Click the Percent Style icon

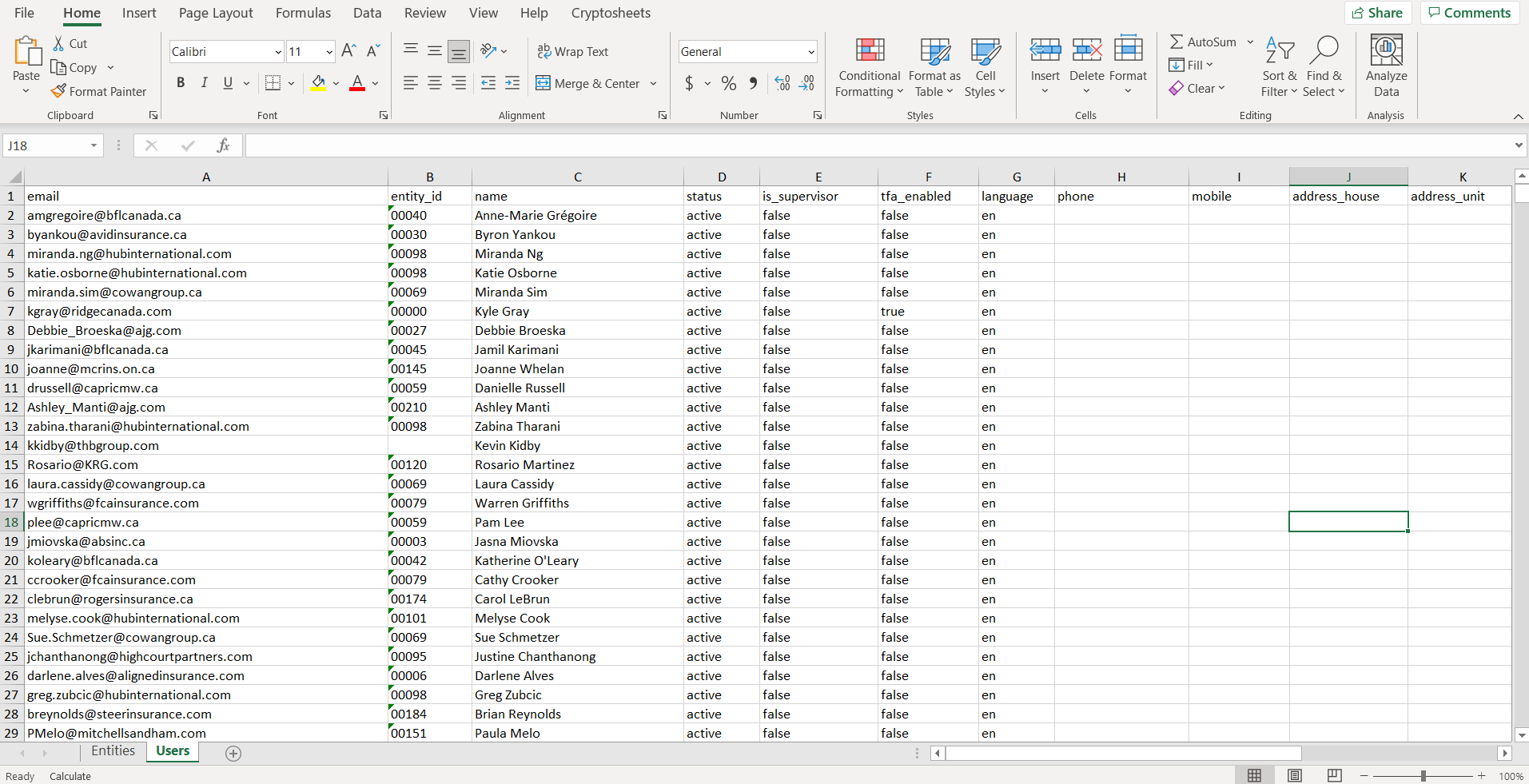pos(728,83)
